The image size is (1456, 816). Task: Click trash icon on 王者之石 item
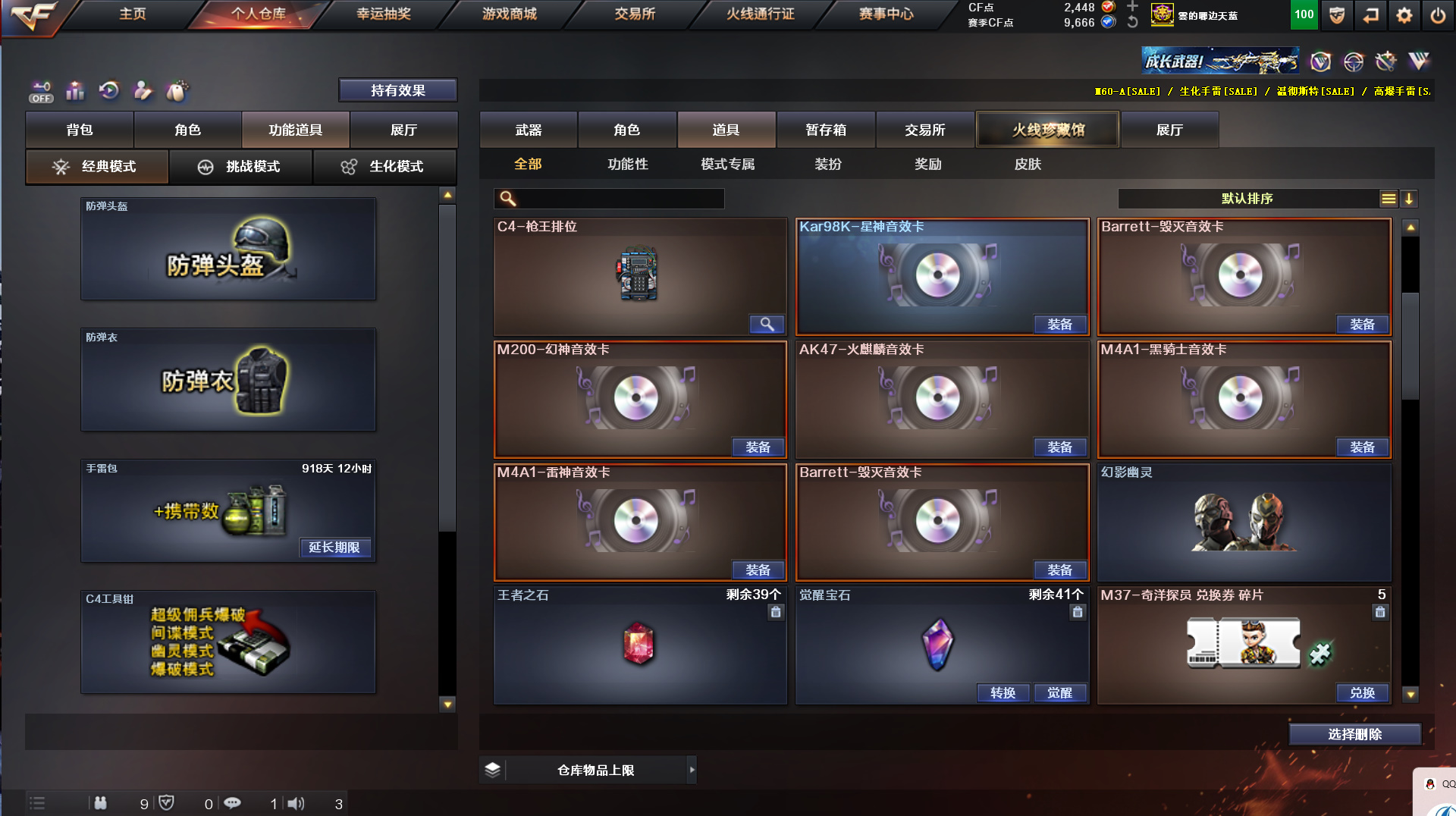pyautogui.click(x=775, y=612)
